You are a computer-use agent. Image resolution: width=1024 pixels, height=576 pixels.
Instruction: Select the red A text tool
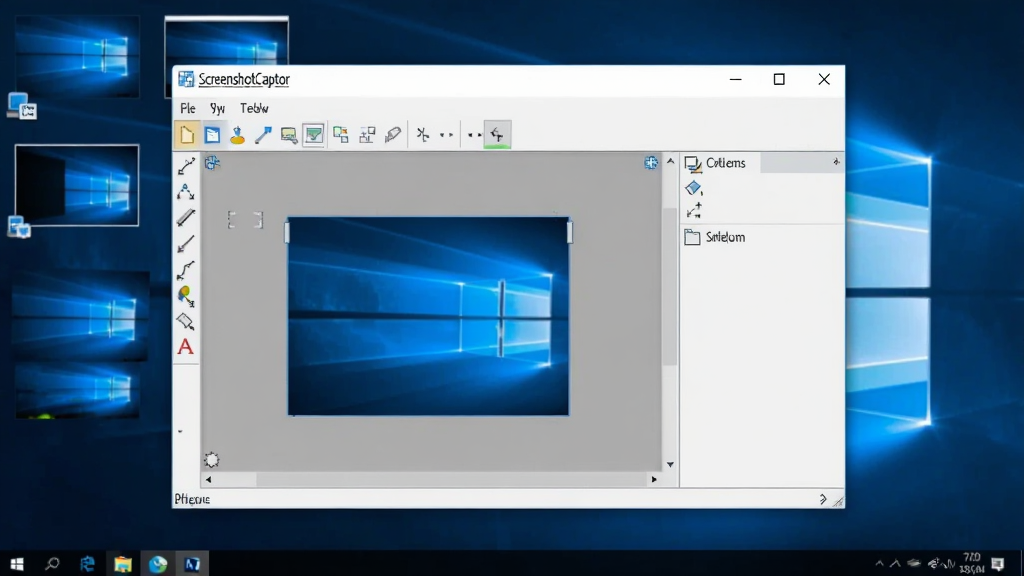point(185,347)
